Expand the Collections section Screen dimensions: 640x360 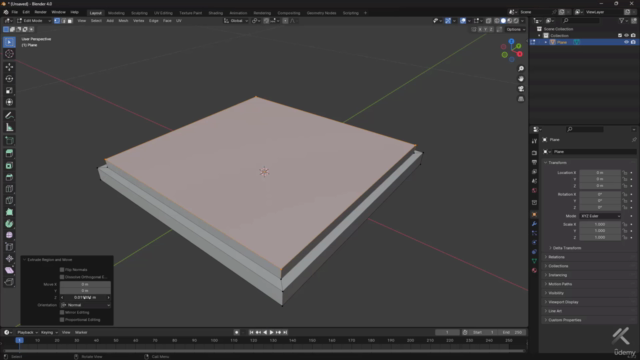(558, 266)
